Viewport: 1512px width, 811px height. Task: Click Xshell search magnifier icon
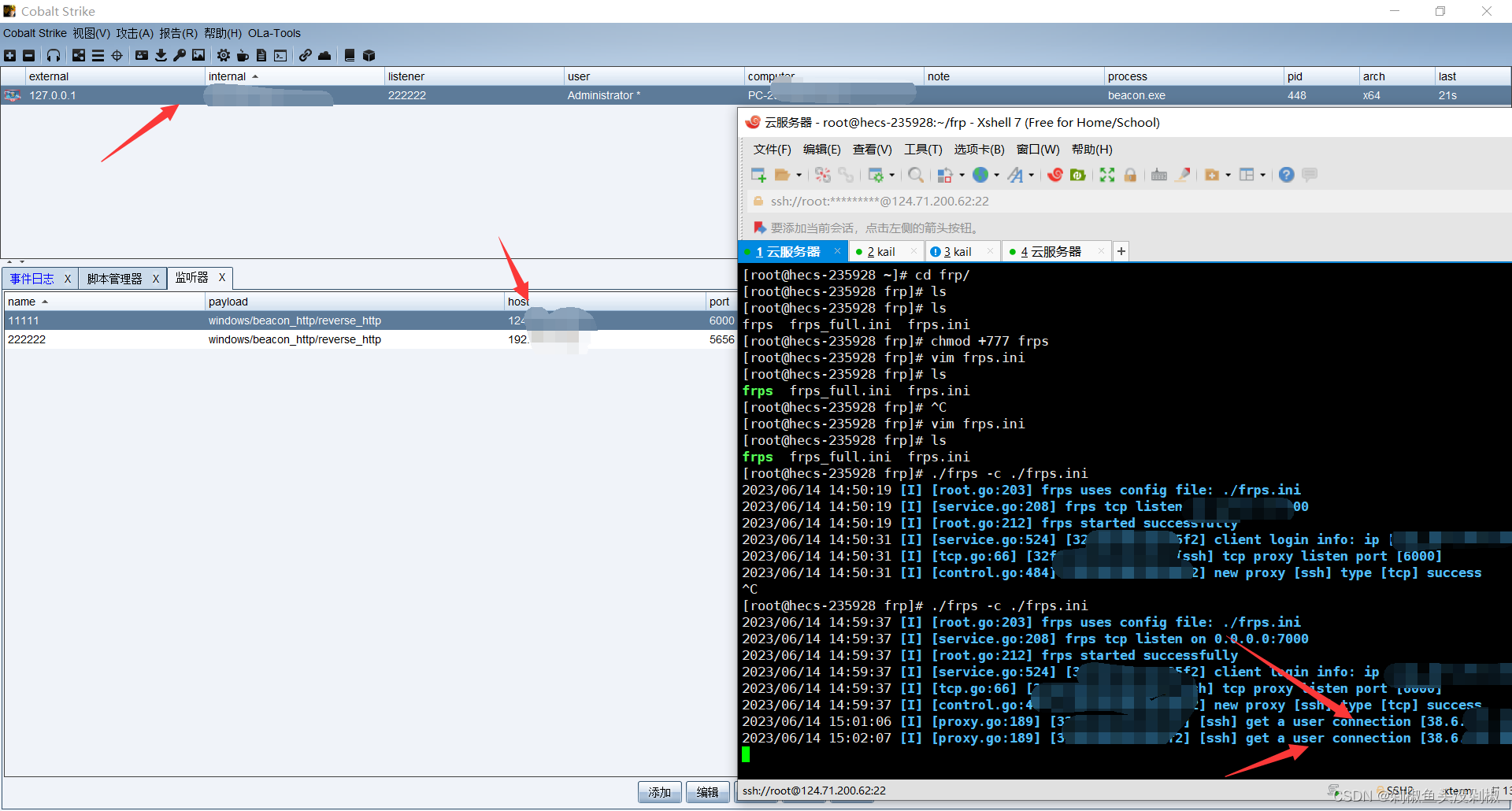click(x=916, y=175)
